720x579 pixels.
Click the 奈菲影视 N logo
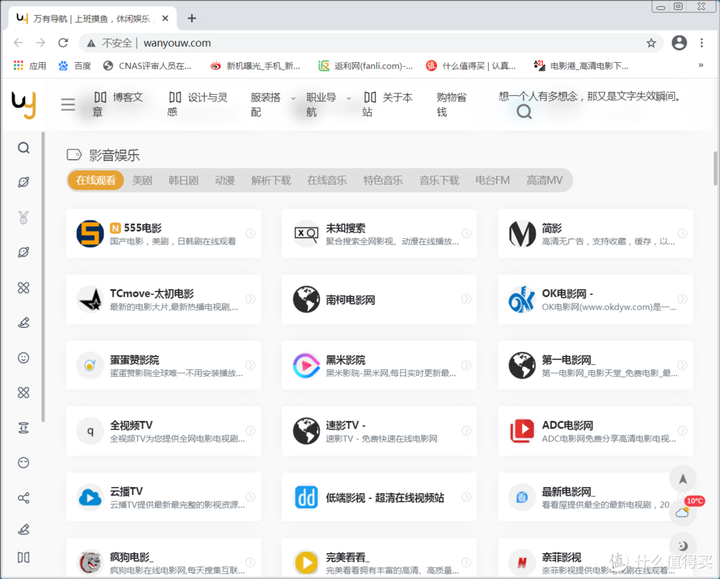click(x=522, y=562)
